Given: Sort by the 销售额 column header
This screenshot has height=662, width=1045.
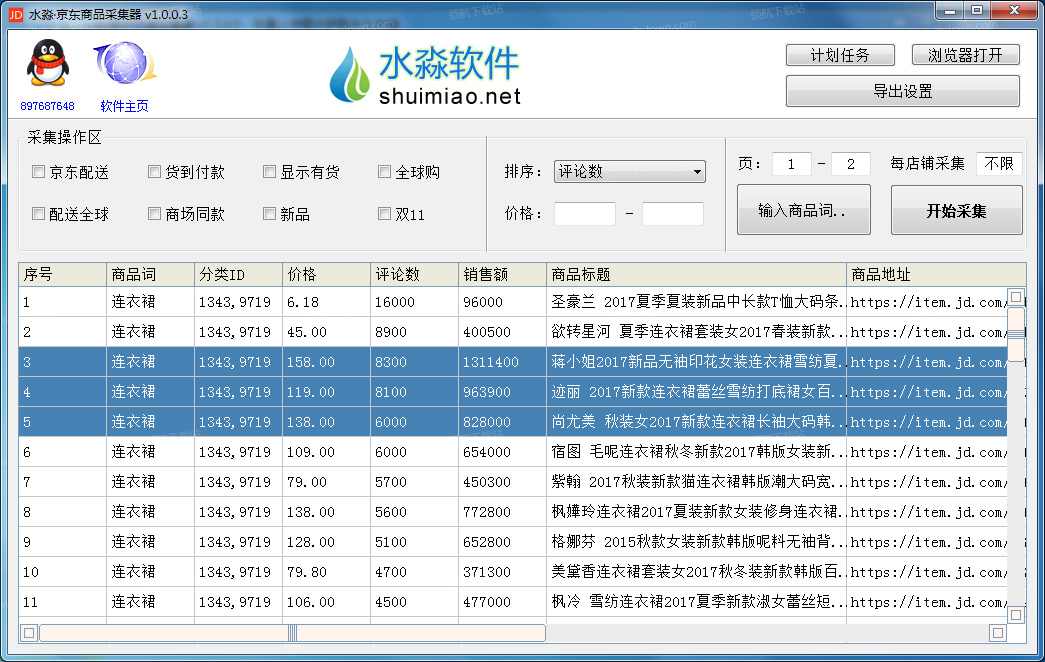Looking at the screenshot, I should (503, 274).
